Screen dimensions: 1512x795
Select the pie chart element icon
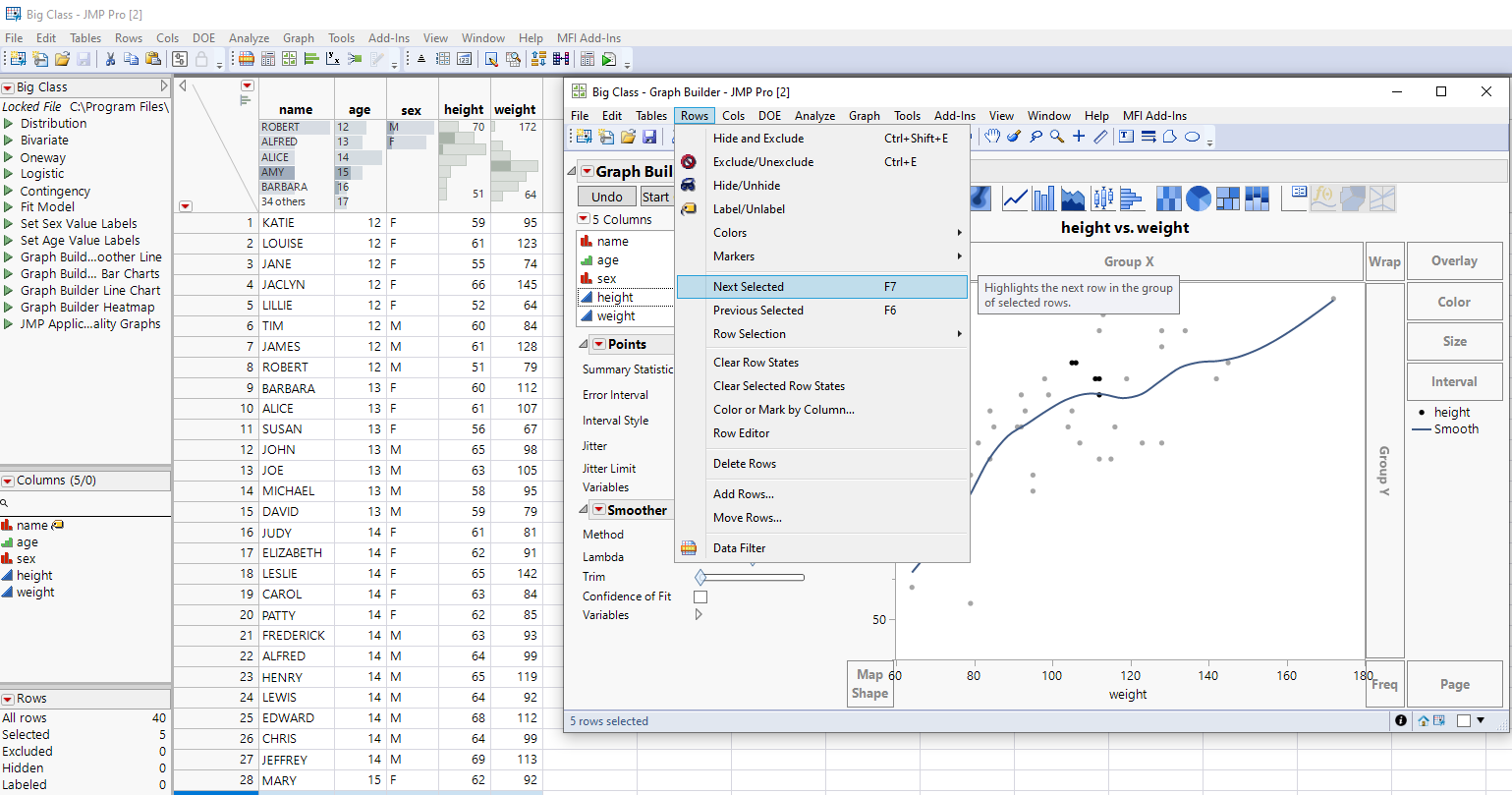point(1198,199)
